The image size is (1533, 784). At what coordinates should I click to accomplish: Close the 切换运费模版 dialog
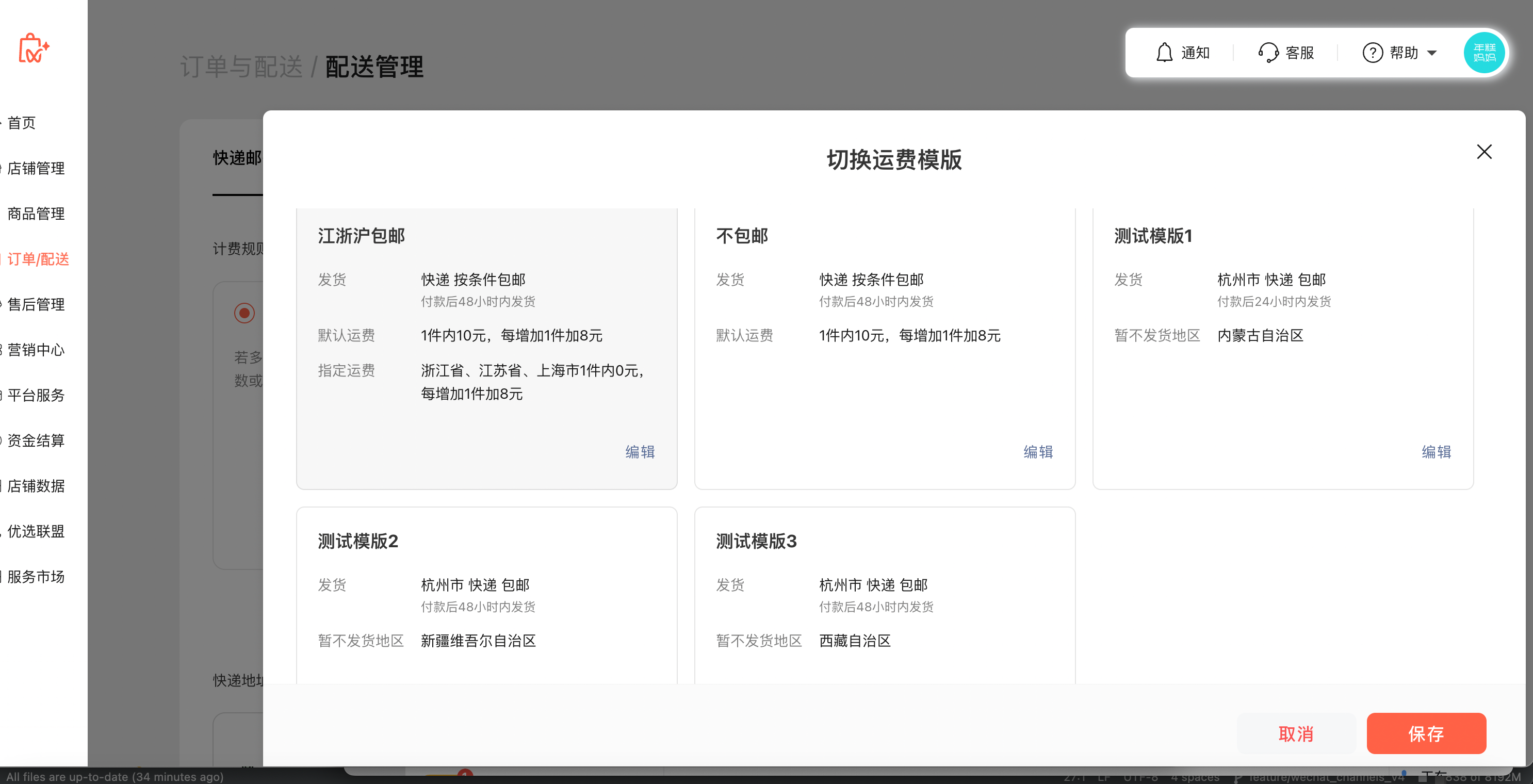click(x=1484, y=152)
